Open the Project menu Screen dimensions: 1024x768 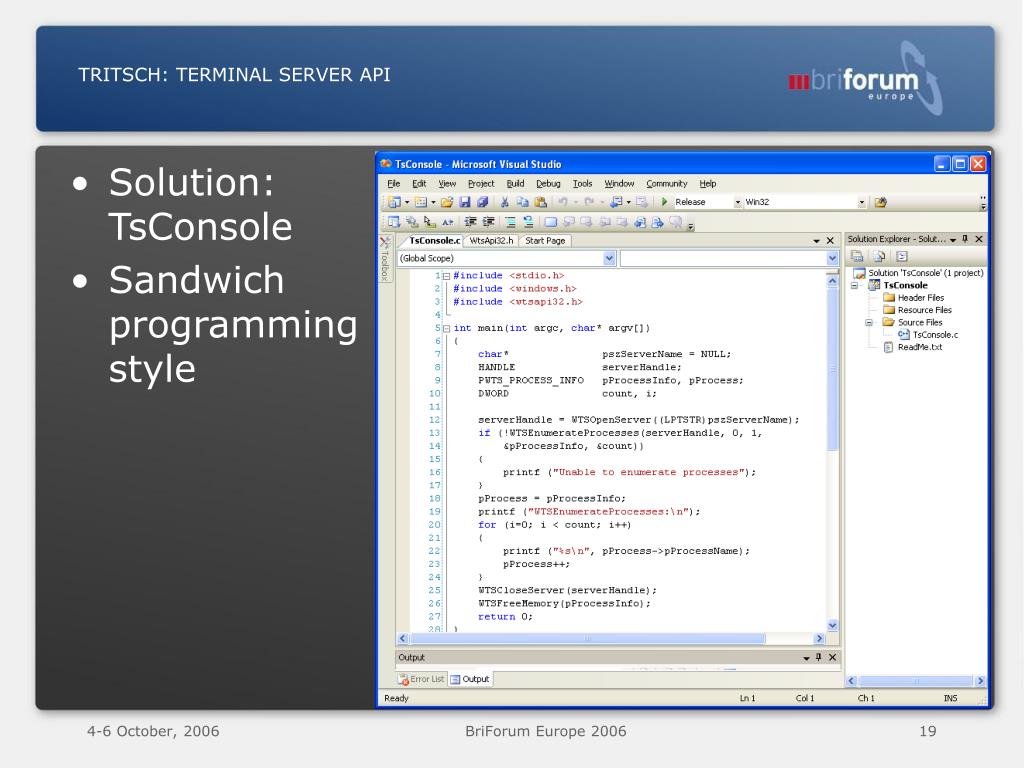click(481, 184)
